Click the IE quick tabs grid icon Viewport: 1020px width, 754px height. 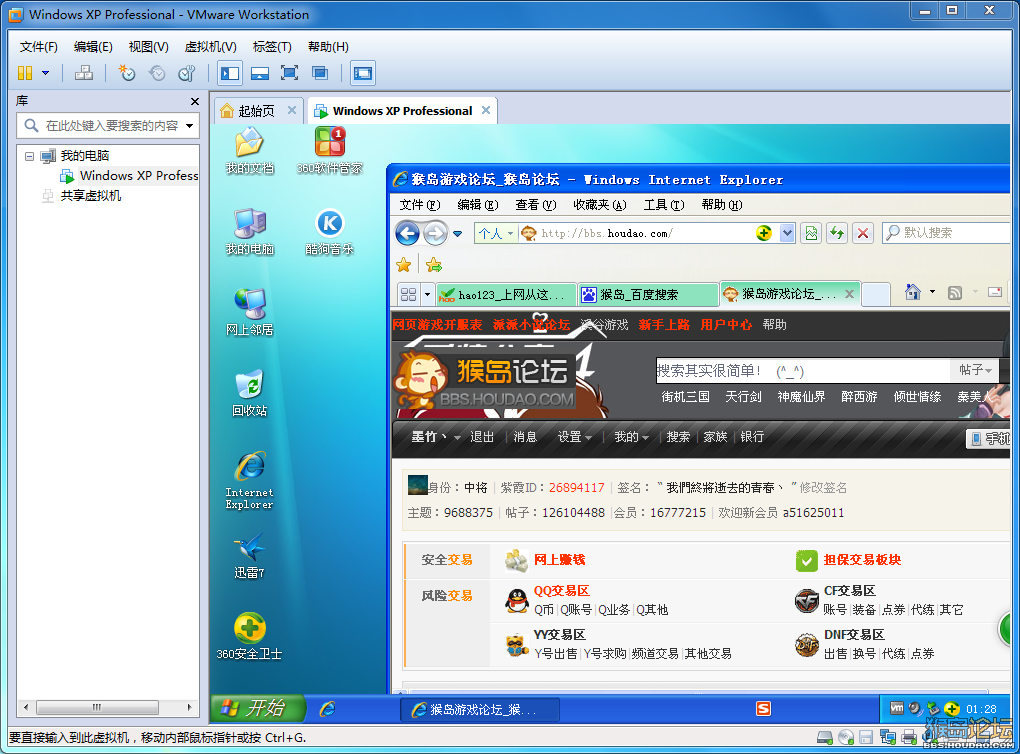click(409, 295)
